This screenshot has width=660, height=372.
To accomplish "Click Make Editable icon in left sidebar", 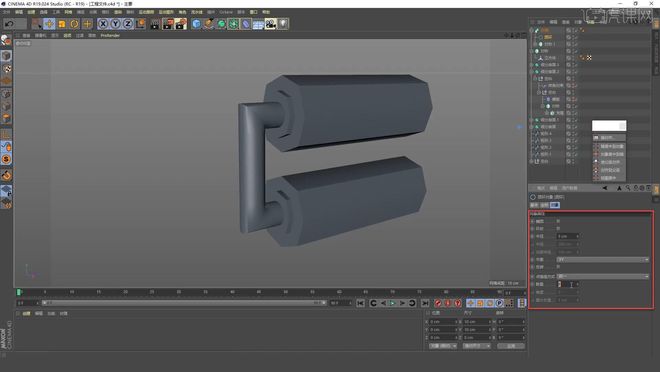I will 6,40.
